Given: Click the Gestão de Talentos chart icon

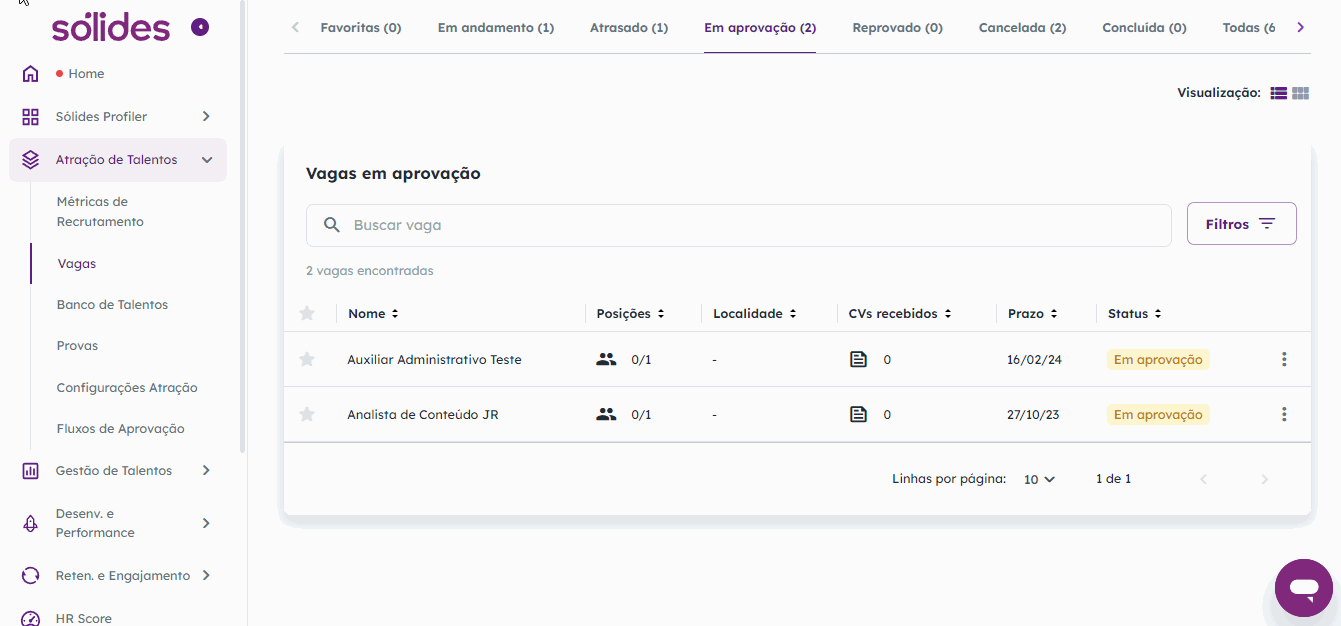Looking at the screenshot, I should (x=31, y=471).
